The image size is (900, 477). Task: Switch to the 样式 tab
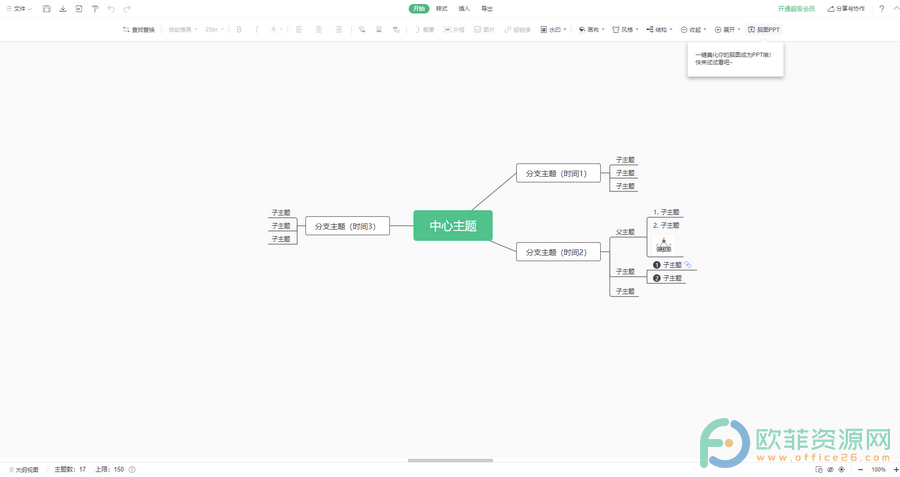point(441,9)
